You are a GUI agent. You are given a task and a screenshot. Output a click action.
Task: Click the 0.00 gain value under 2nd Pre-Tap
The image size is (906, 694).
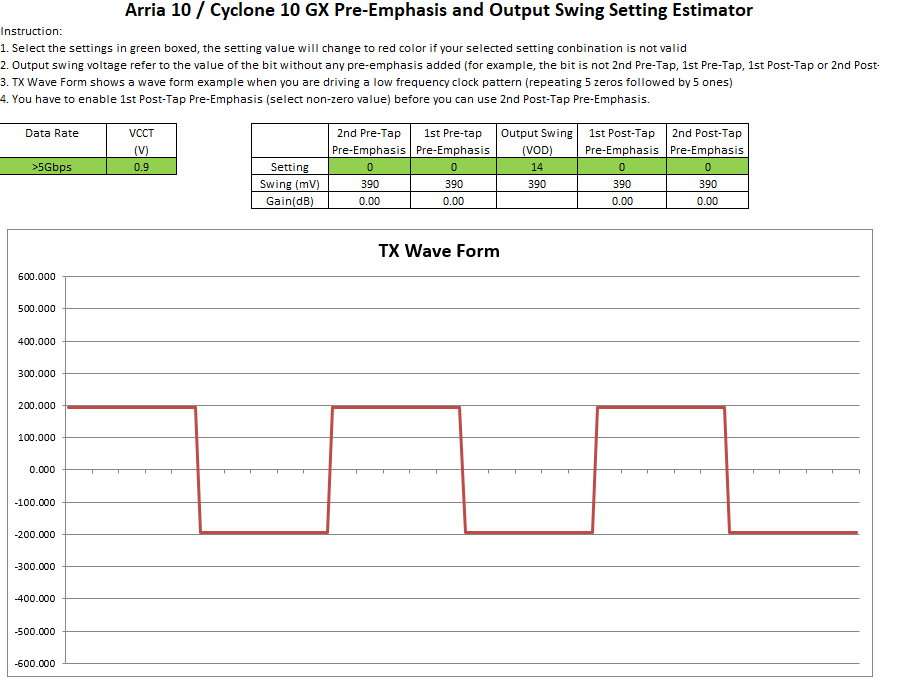coord(369,201)
